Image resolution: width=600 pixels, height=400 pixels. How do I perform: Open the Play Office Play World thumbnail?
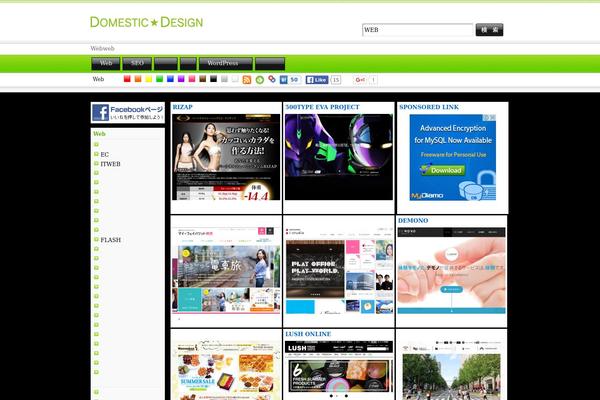pyautogui.click(x=339, y=271)
